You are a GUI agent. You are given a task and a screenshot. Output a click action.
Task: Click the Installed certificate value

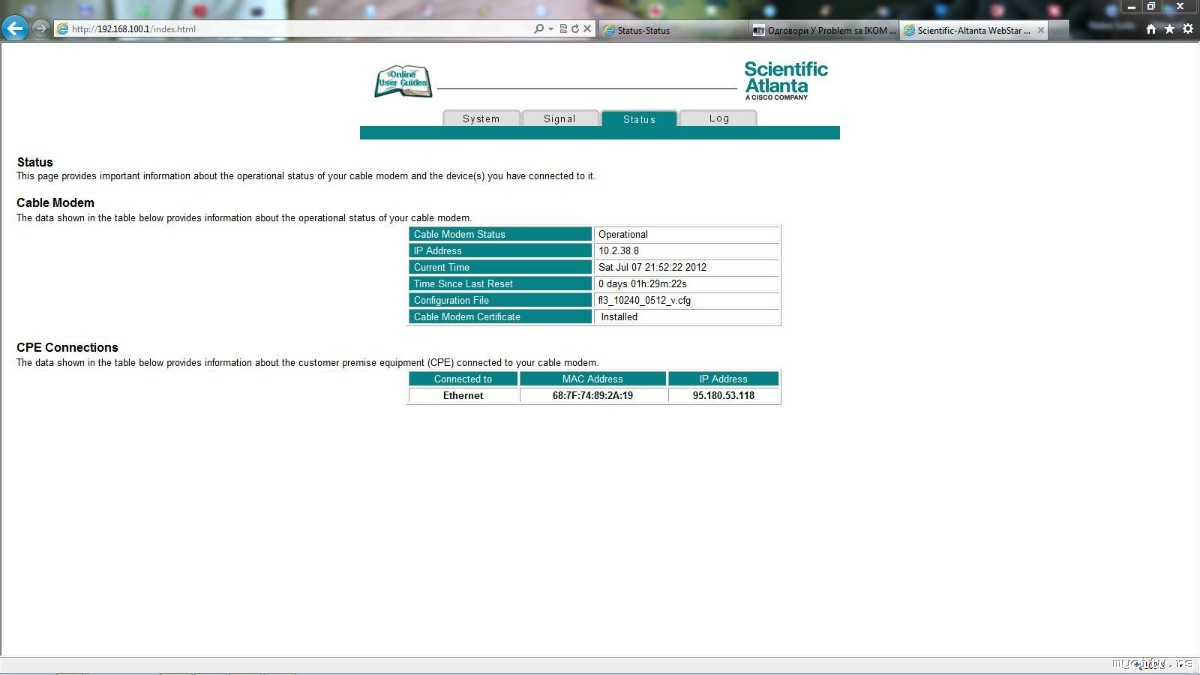[619, 317]
